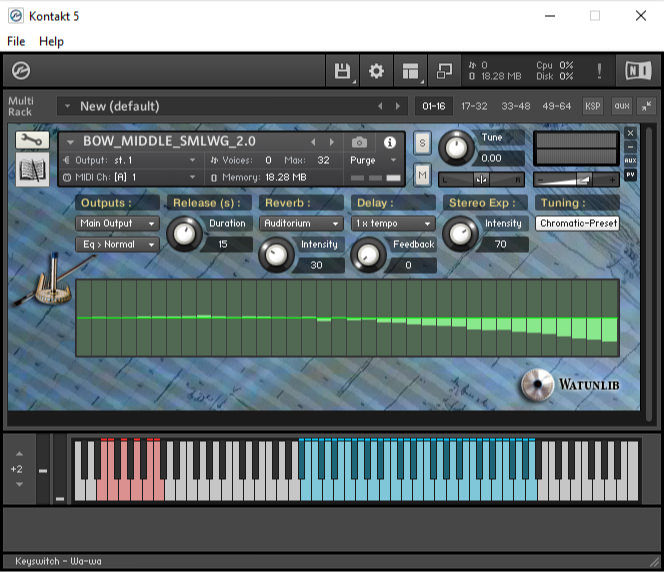Open the New (default) multi dropdown arrow

(67, 106)
